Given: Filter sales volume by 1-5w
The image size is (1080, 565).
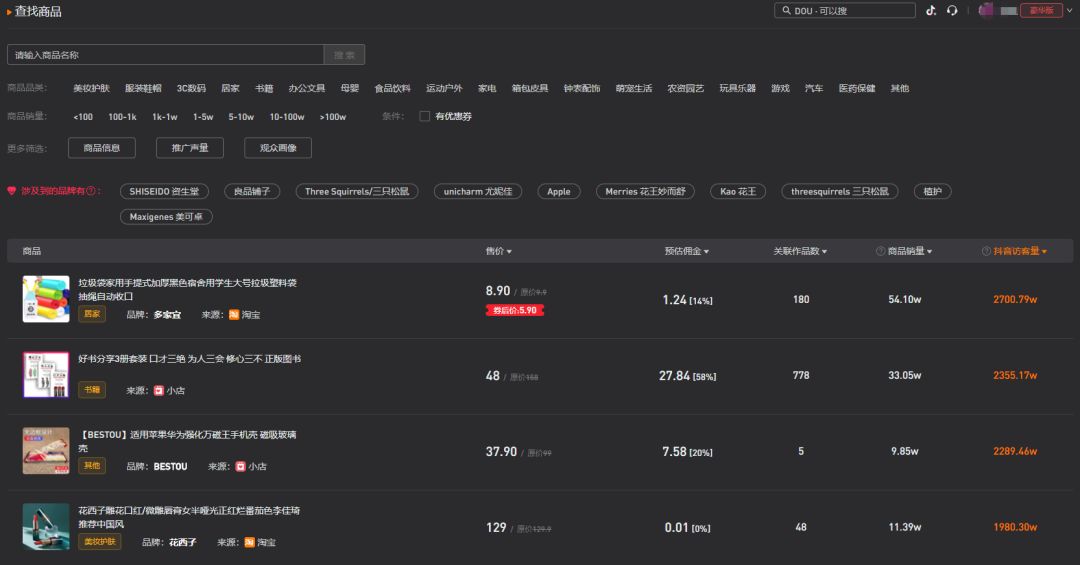Looking at the screenshot, I should pos(203,116).
